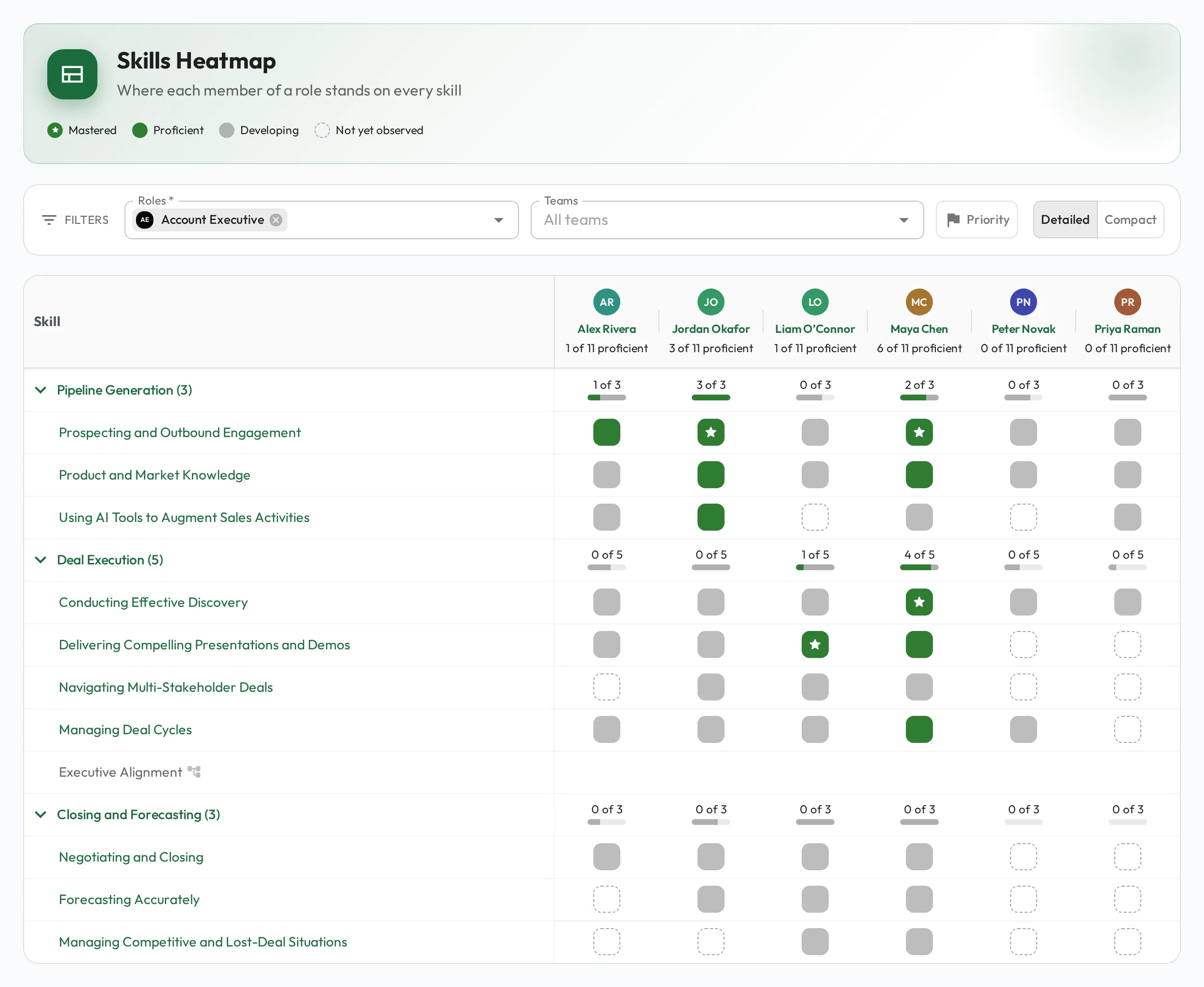The width and height of the screenshot is (1204, 987).
Task: Click Alex Rivera's proficient Prospecting cell
Action: 606,433
